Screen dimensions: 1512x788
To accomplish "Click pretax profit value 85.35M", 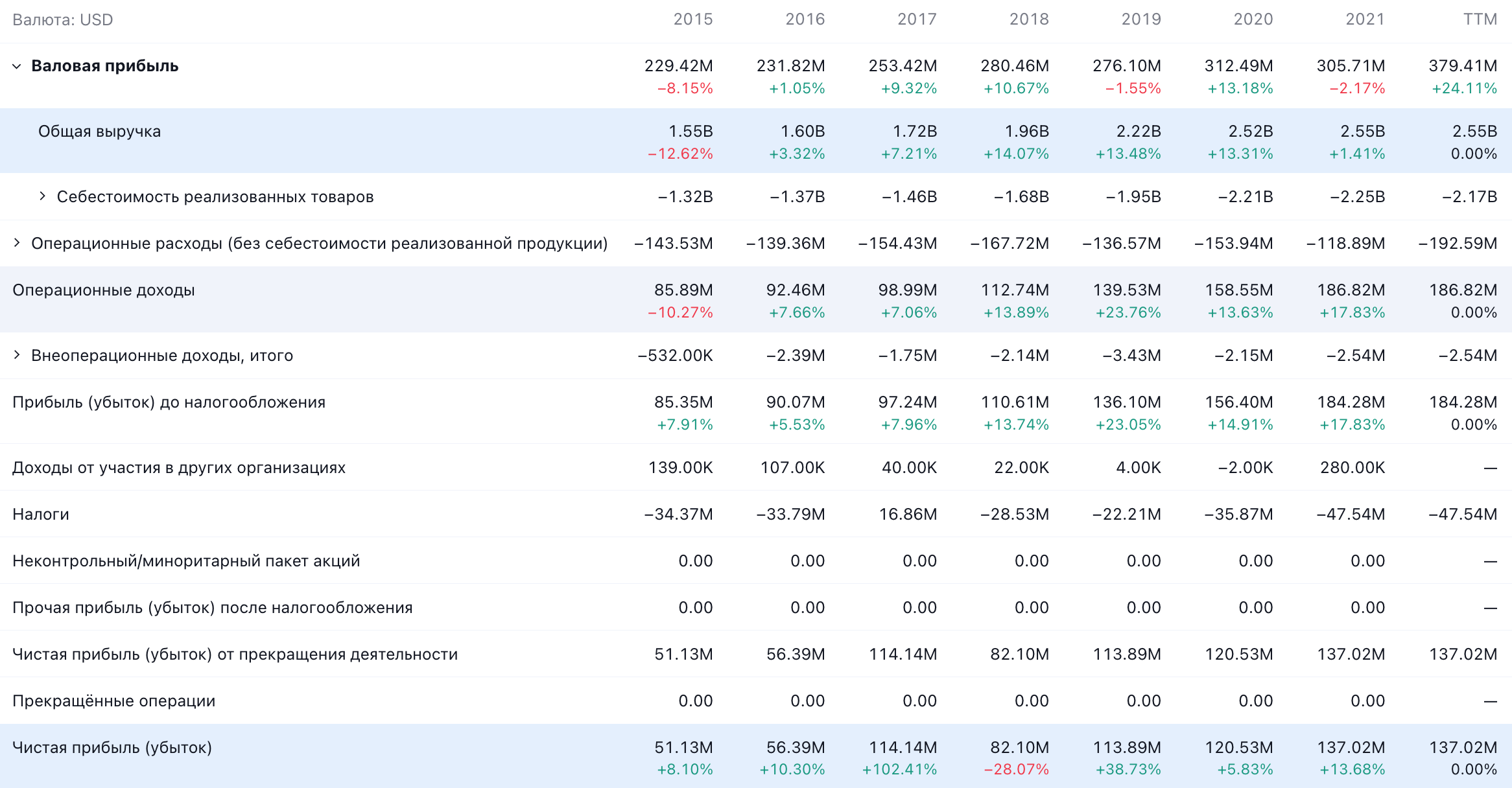I will point(683,402).
